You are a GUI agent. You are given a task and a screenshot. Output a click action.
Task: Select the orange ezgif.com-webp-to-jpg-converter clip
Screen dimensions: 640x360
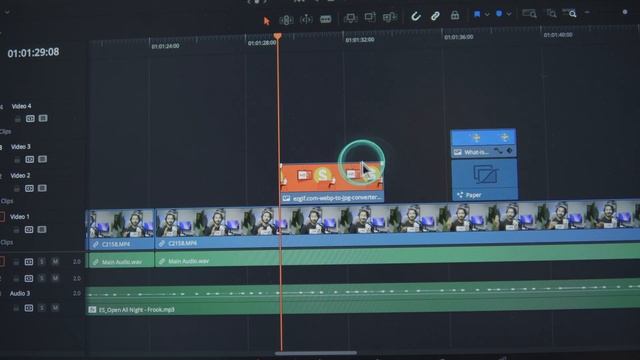[x=332, y=183]
